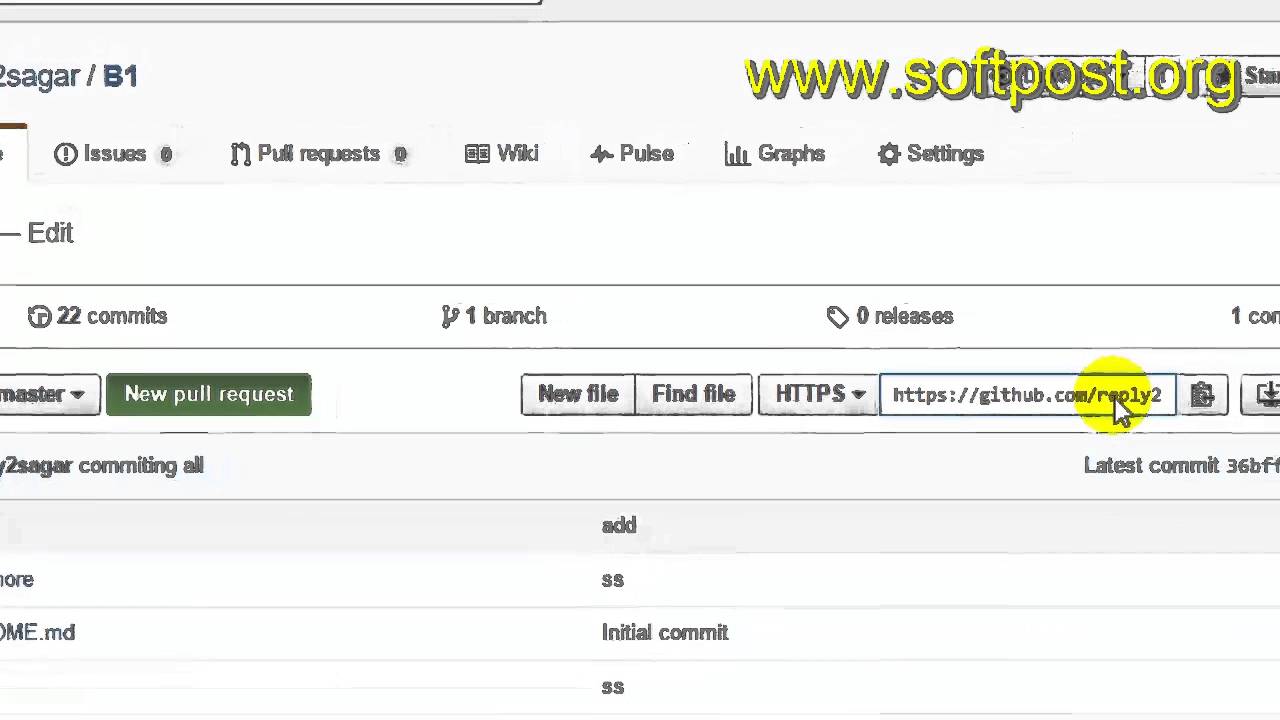Open the 'commiting all' commit message
The height and width of the screenshot is (720, 1280).
click(141, 465)
